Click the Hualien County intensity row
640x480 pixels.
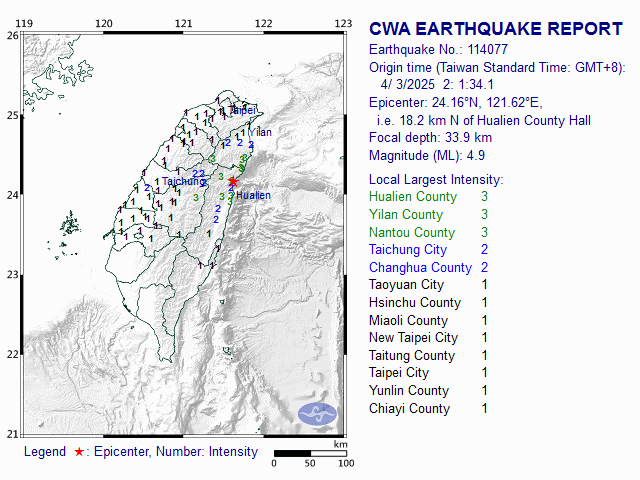pos(429,197)
